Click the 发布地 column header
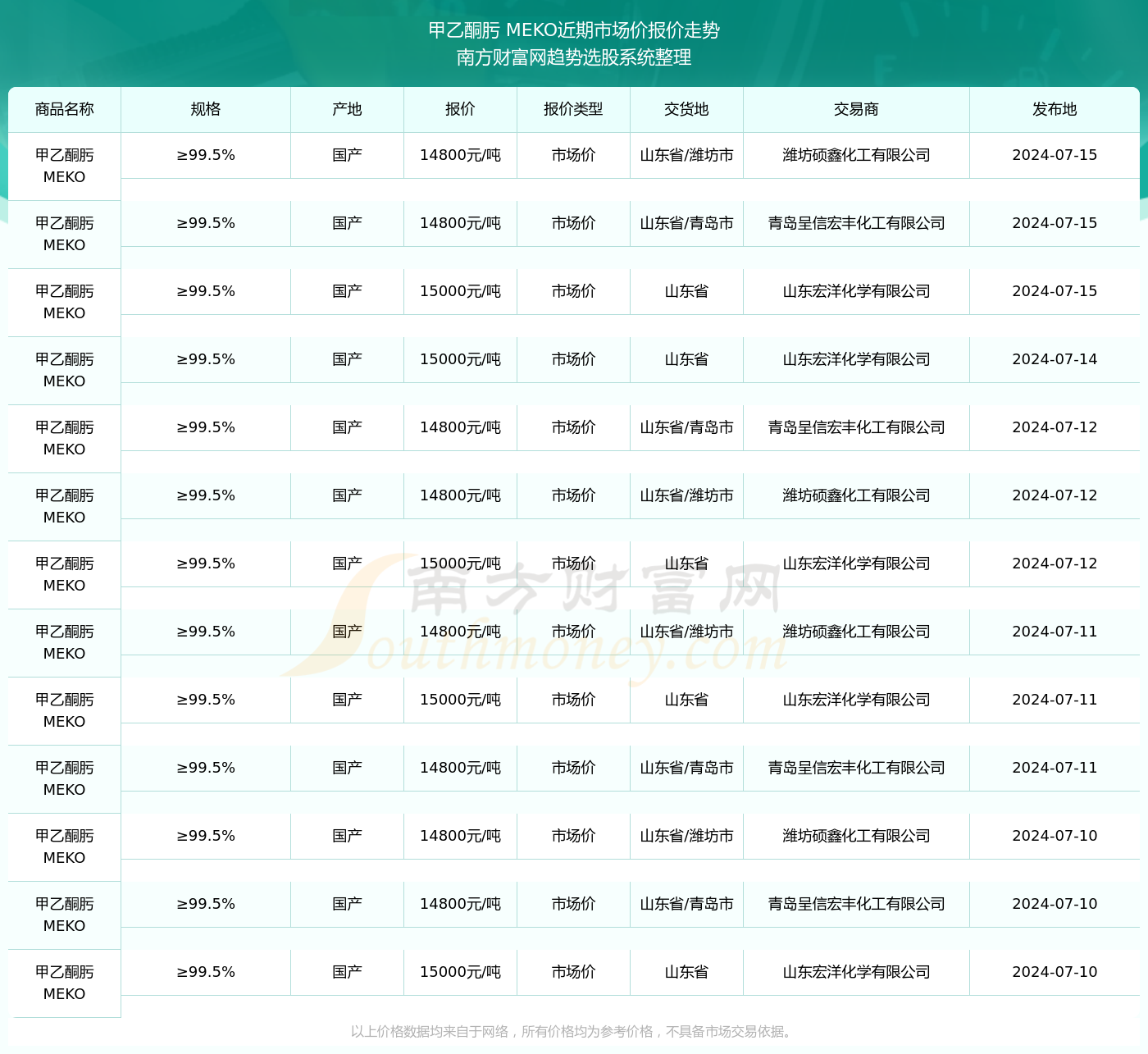The height and width of the screenshot is (1054, 1148). [x=1055, y=109]
